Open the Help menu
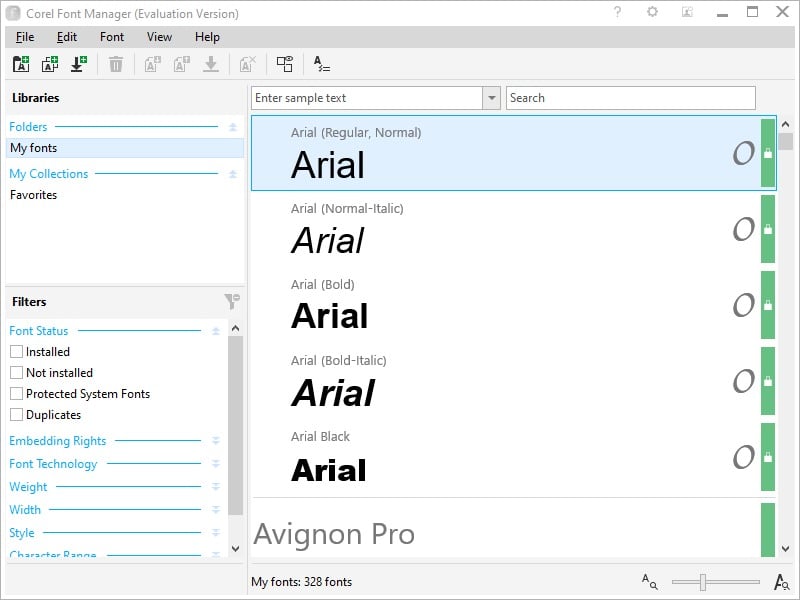 (207, 37)
